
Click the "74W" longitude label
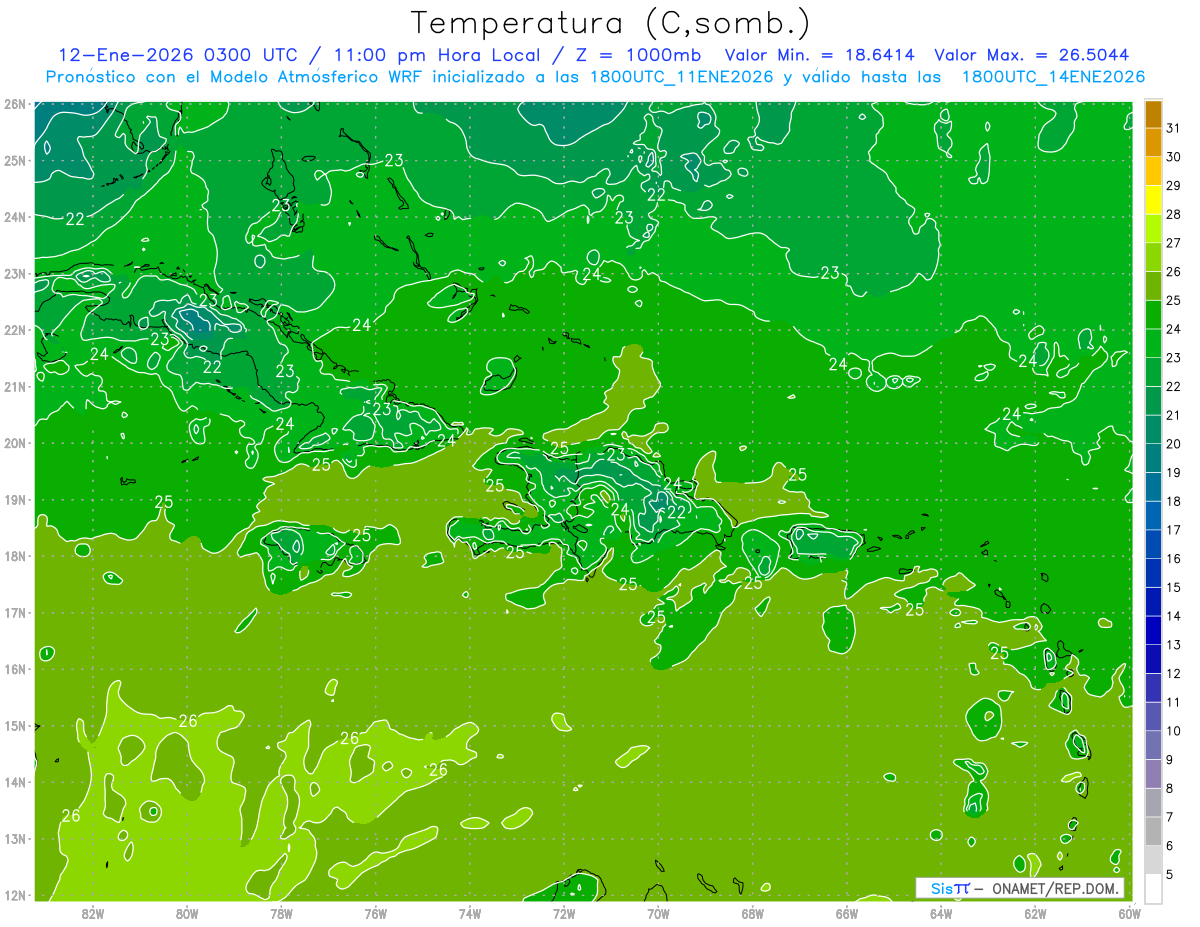pyautogui.click(x=470, y=913)
